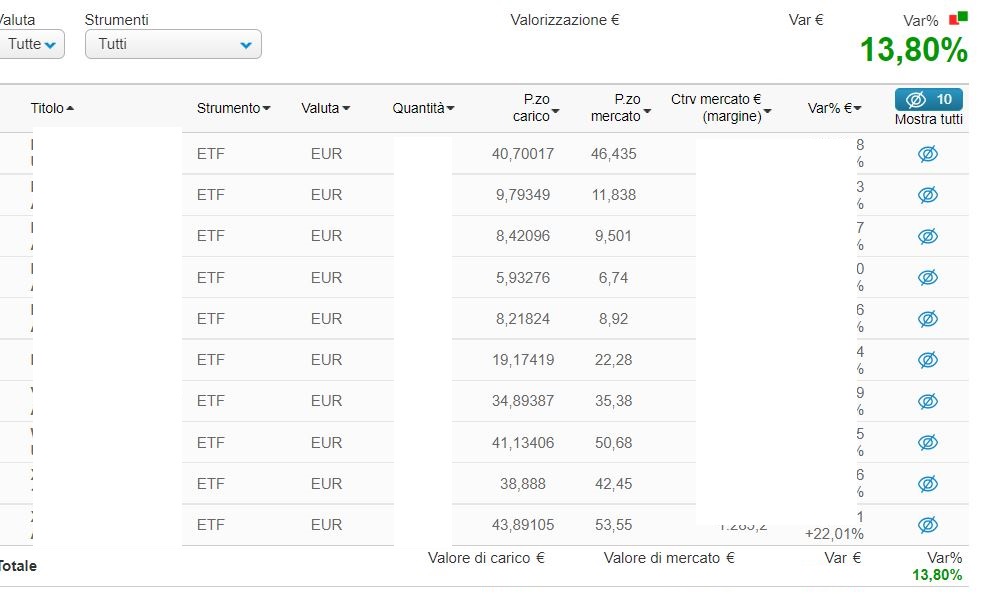Click the blue 10 hidden-count button
983x594 pixels.
928,99
